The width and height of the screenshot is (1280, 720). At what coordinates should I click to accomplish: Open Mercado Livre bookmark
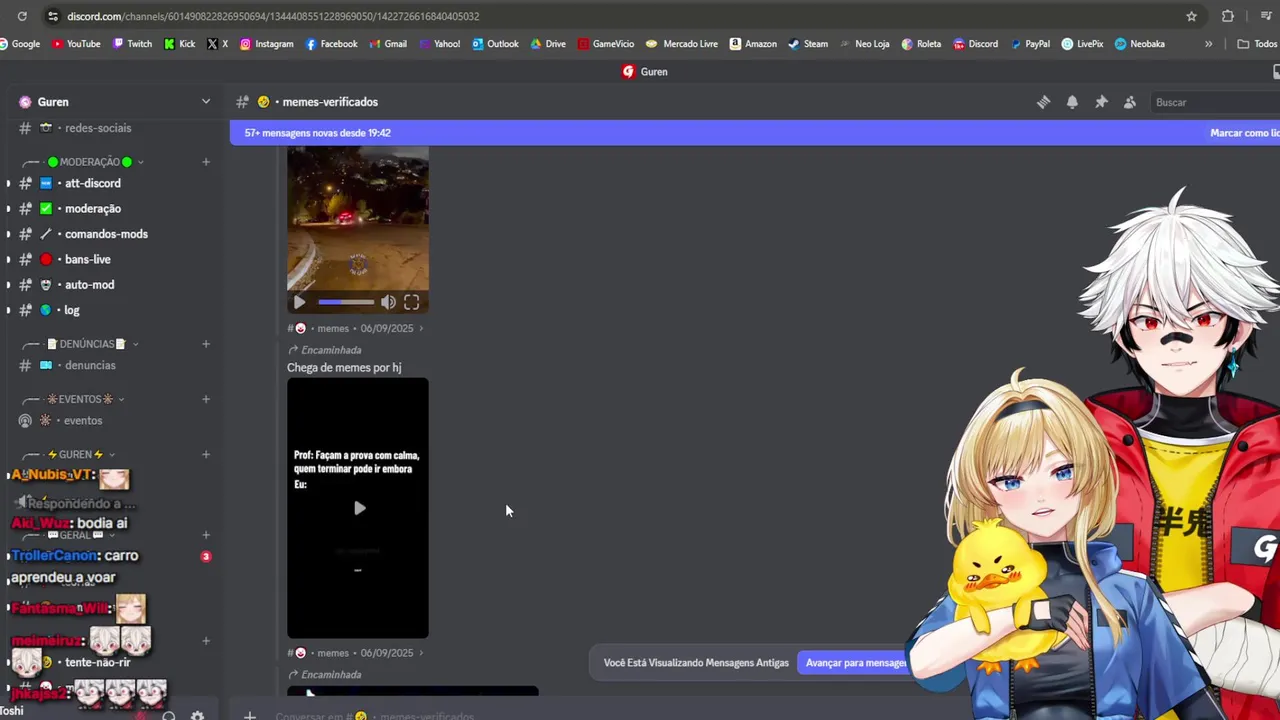[682, 44]
